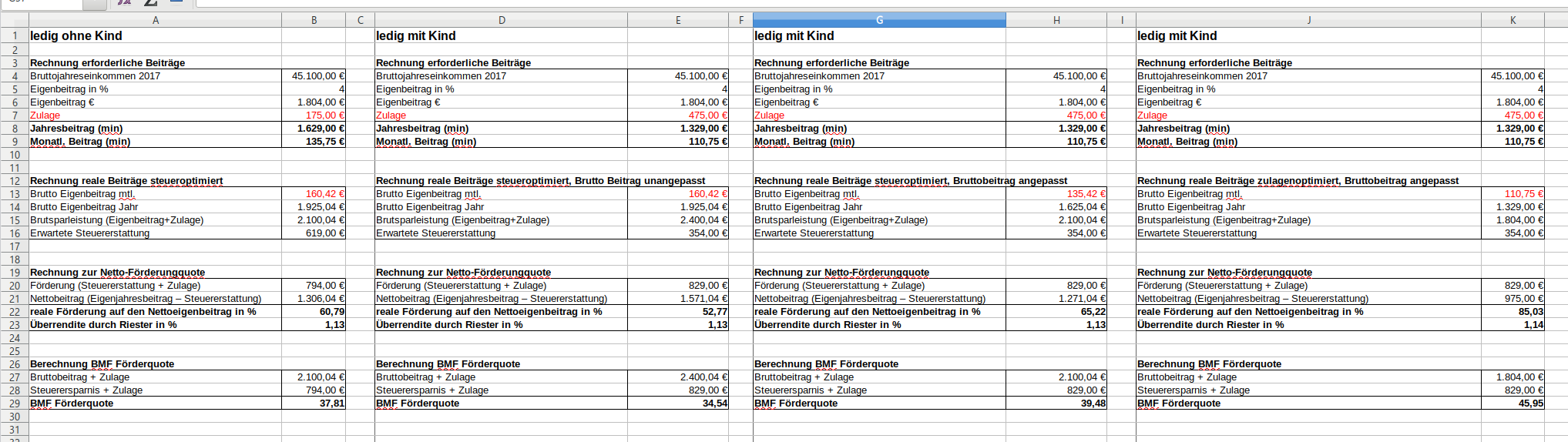
Task: Click 'Rechnung zur Netto-Förderungquote' in column D
Action: click(463, 273)
